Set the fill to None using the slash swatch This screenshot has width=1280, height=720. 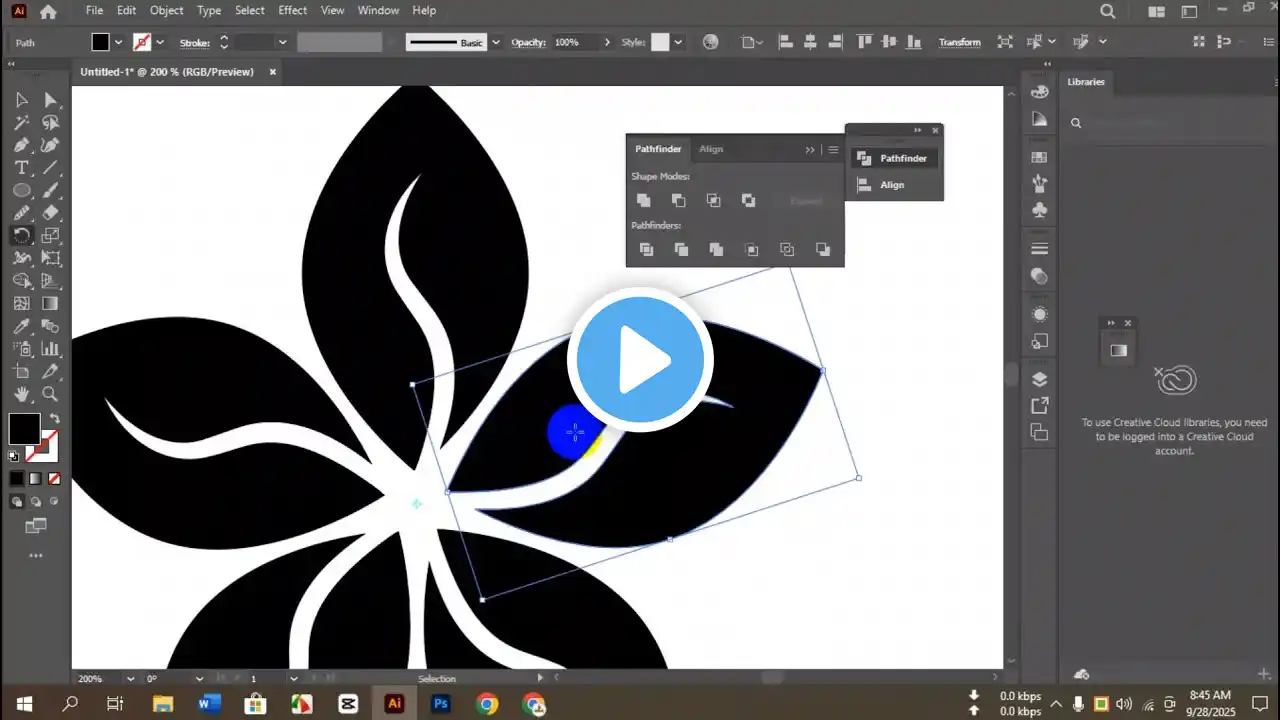(54, 478)
